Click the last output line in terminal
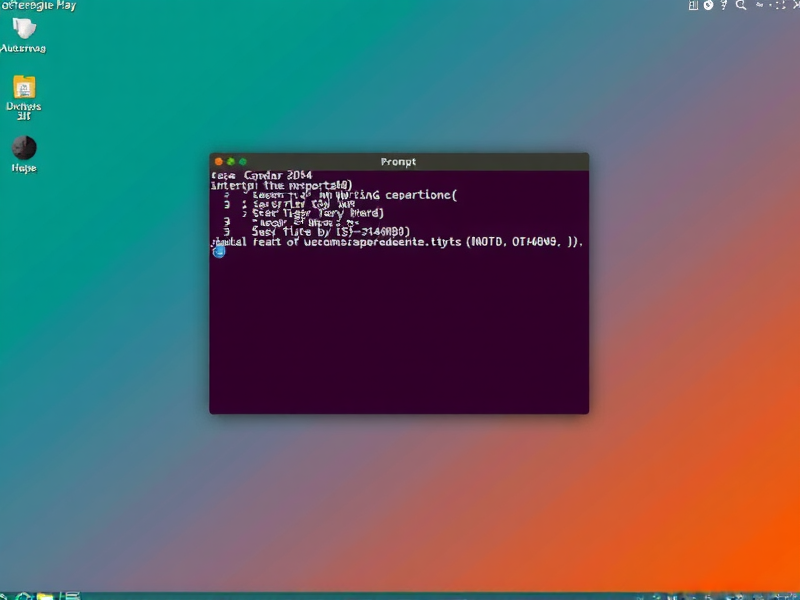This screenshot has height=600, width=800. (398, 241)
